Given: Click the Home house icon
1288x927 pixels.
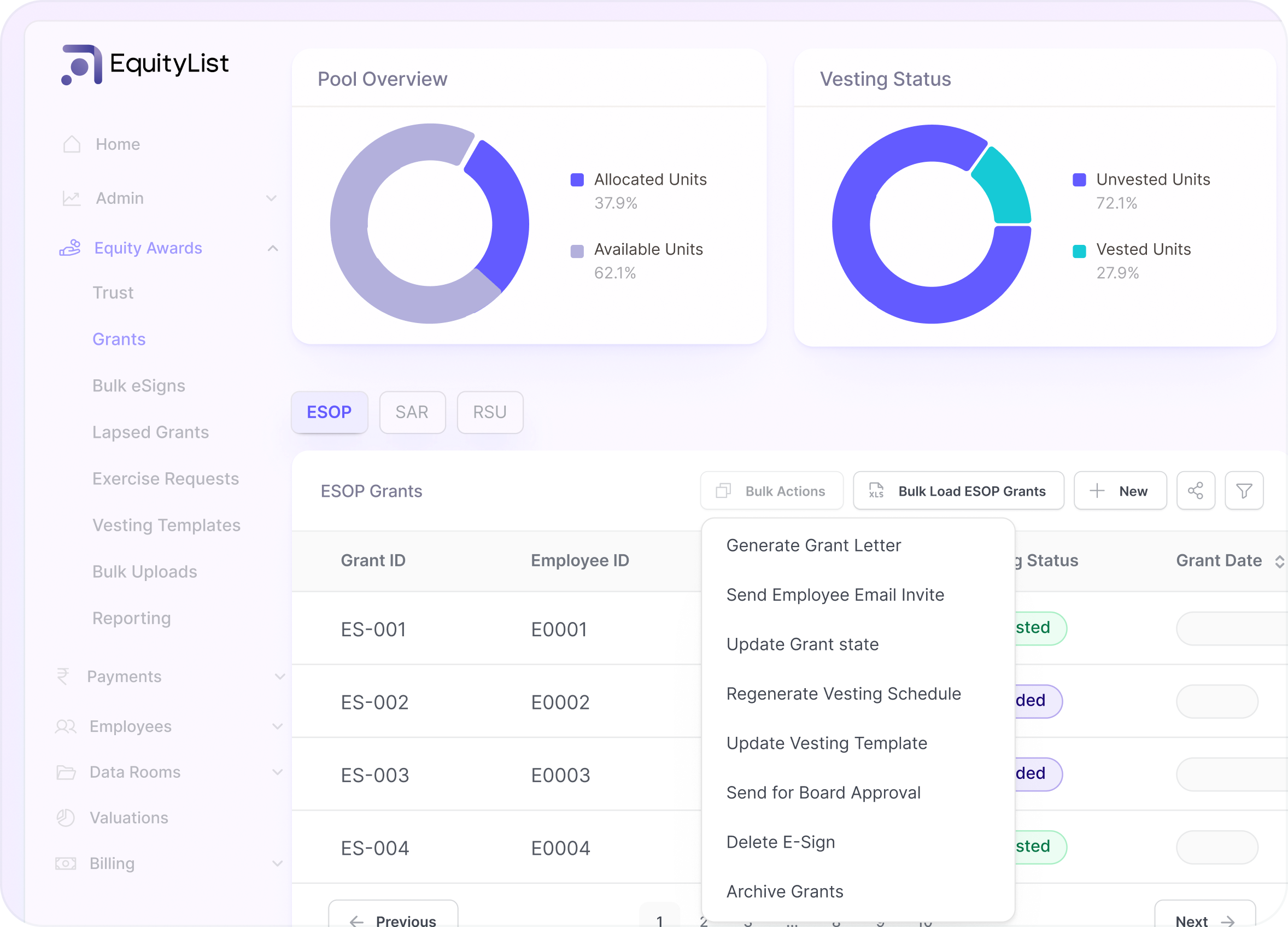Looking at the screenshot, I should coord(72,144).
